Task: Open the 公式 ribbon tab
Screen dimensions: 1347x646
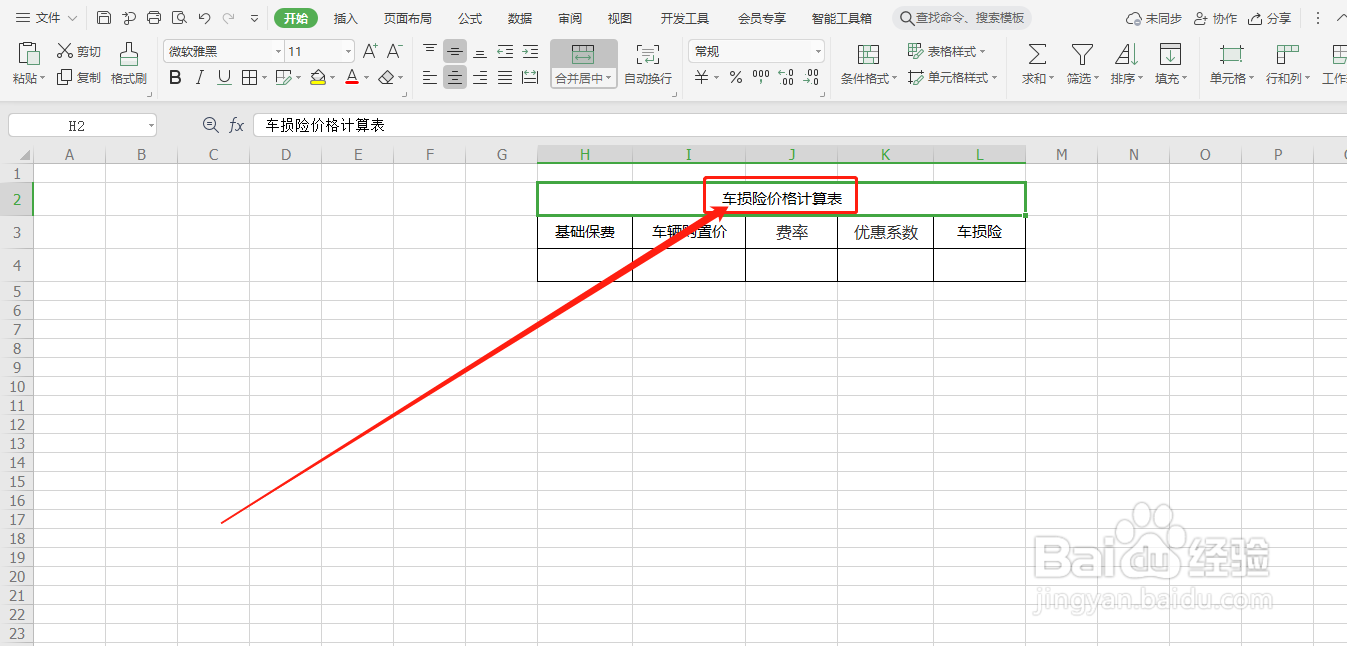Action: [x=469, y=17]
